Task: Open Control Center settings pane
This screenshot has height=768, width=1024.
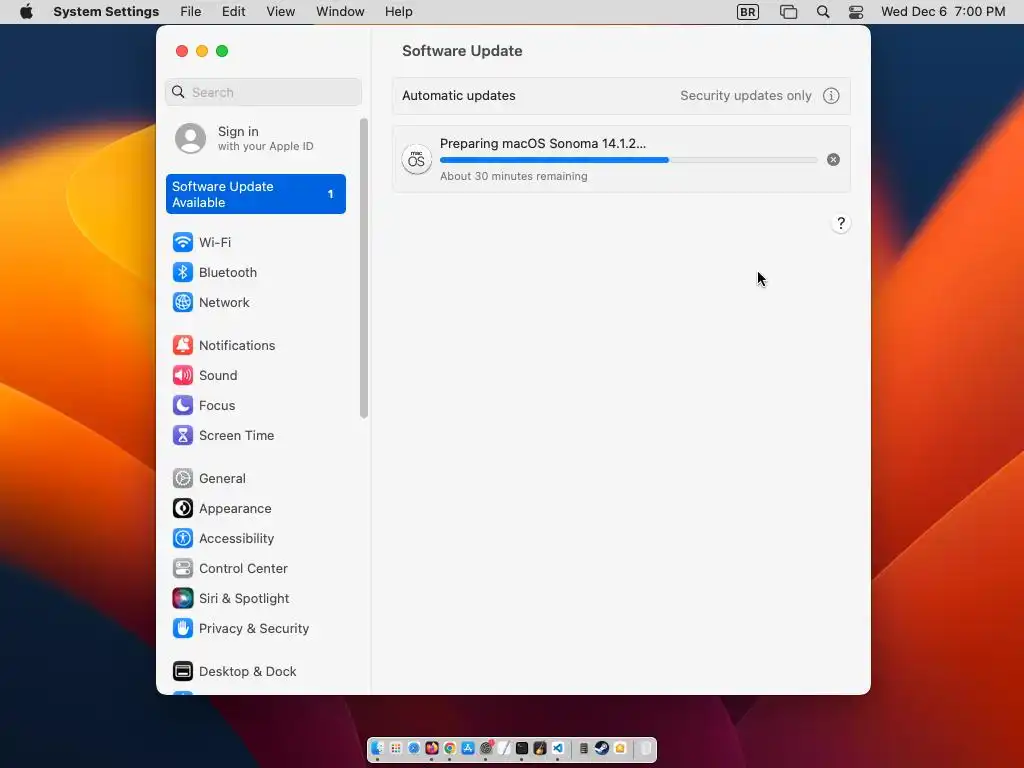Action: coord(230,569)
